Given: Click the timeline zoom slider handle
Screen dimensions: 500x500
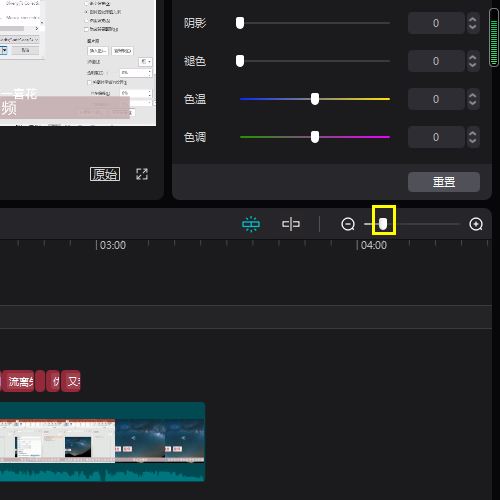Looking at the screenshot, I should click(383, 224).
